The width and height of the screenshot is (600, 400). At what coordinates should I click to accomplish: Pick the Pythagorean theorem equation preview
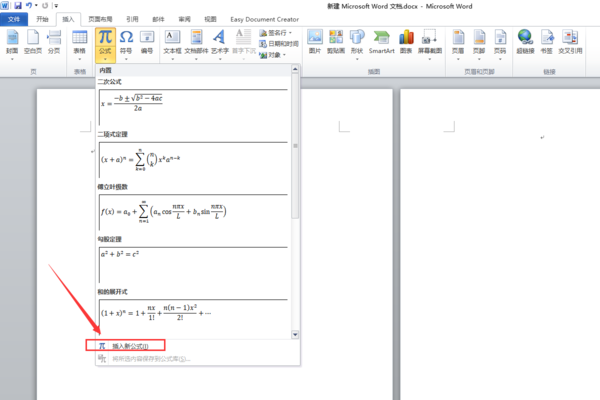click(193, 265)
